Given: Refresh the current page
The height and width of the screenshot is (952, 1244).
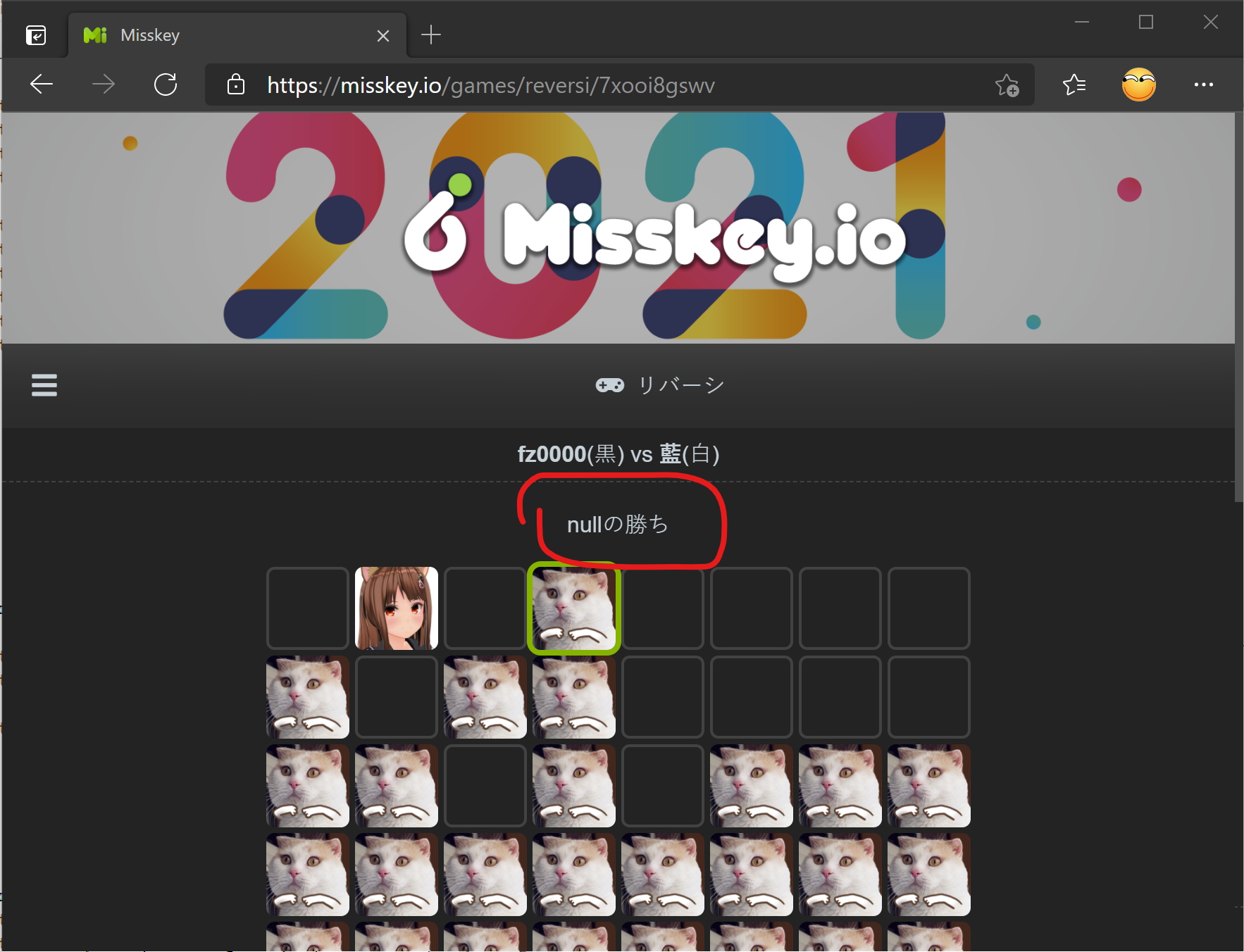Looking at the screenshot, I should pyautogui.click(x=166, y=84).
